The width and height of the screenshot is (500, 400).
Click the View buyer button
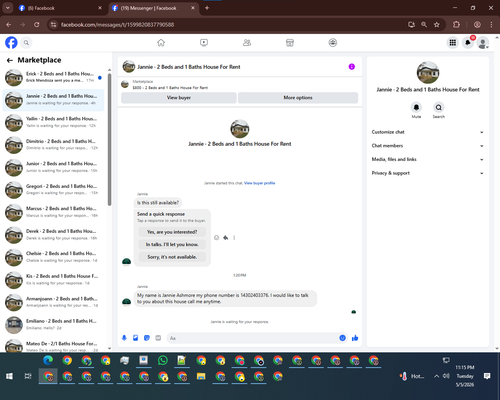pyautogui.click(x=179, y=98)
